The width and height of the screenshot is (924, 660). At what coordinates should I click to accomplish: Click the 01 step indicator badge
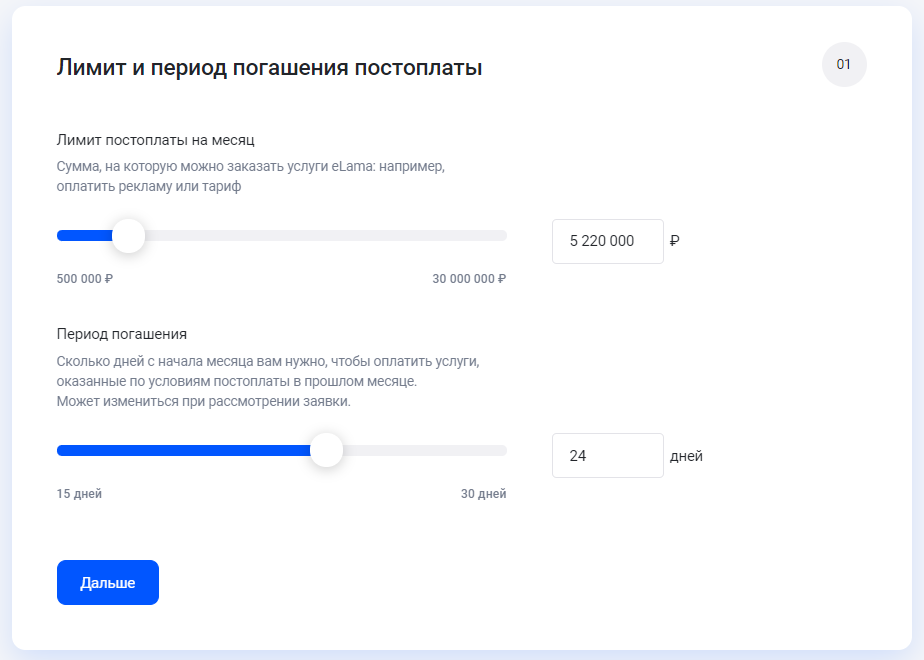point(844,64)
